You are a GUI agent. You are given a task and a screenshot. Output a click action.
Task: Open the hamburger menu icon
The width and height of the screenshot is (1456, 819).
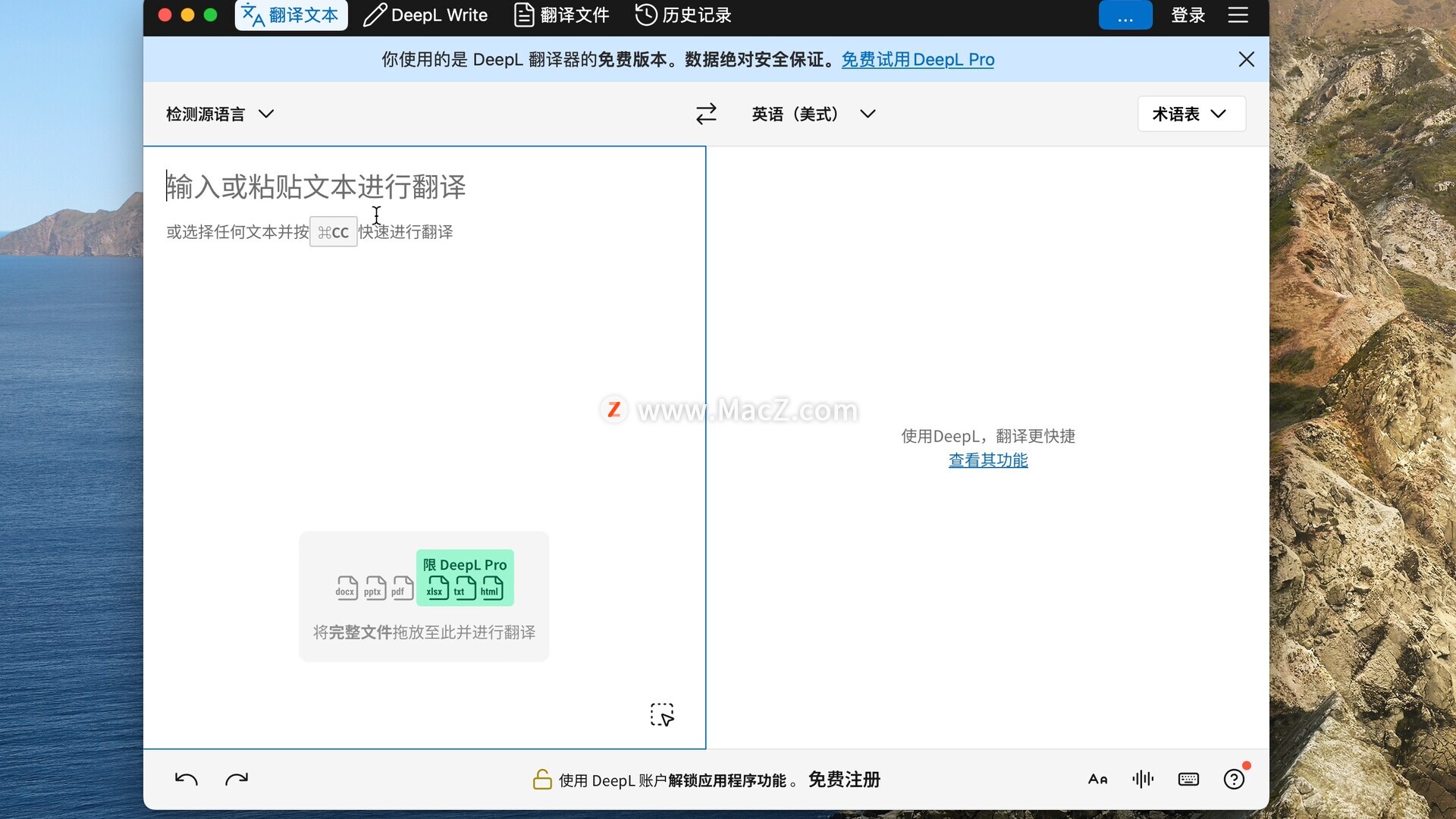coord(1238,15)
